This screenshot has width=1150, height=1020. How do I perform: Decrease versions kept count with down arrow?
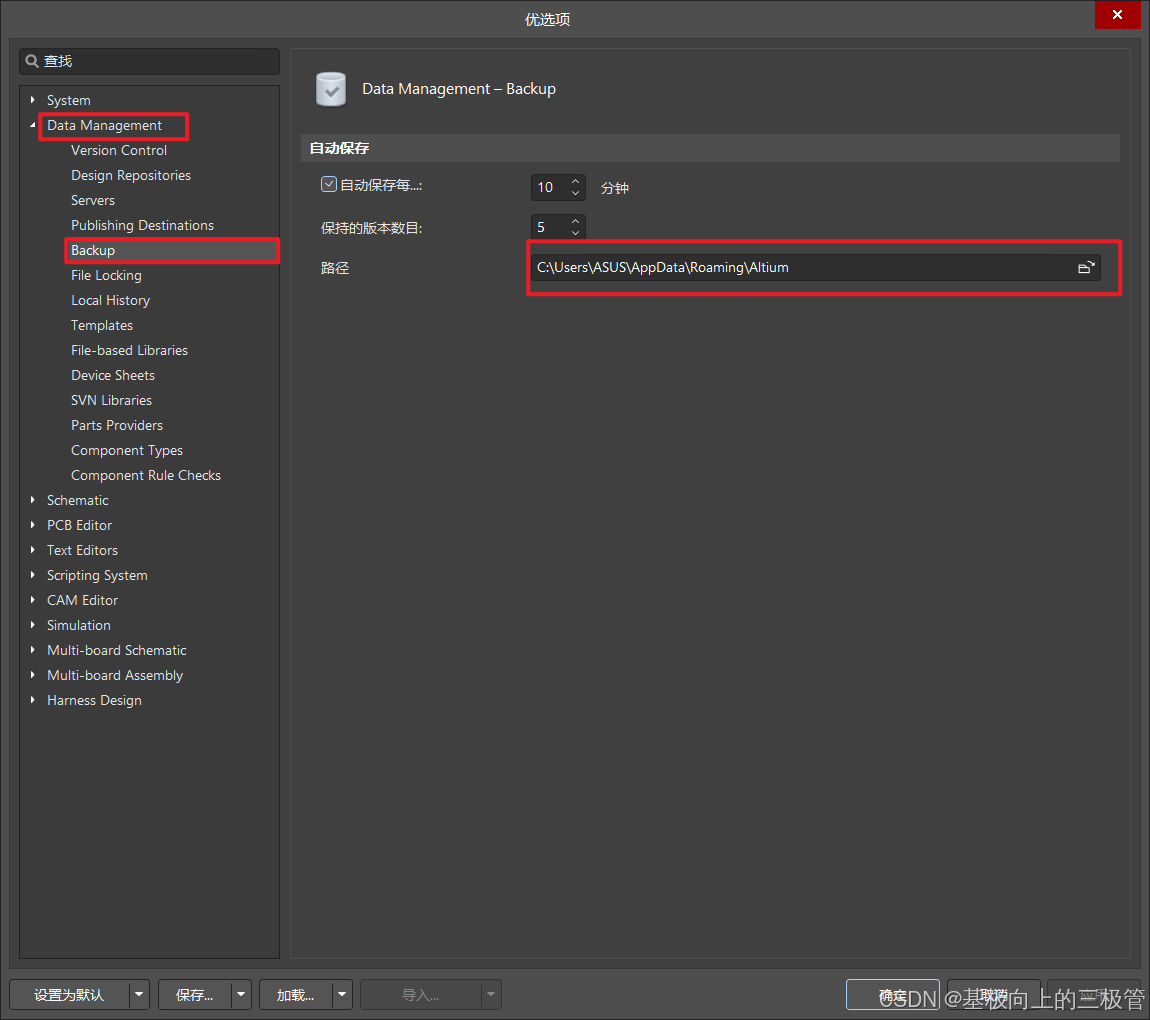(x=576, y=233)
